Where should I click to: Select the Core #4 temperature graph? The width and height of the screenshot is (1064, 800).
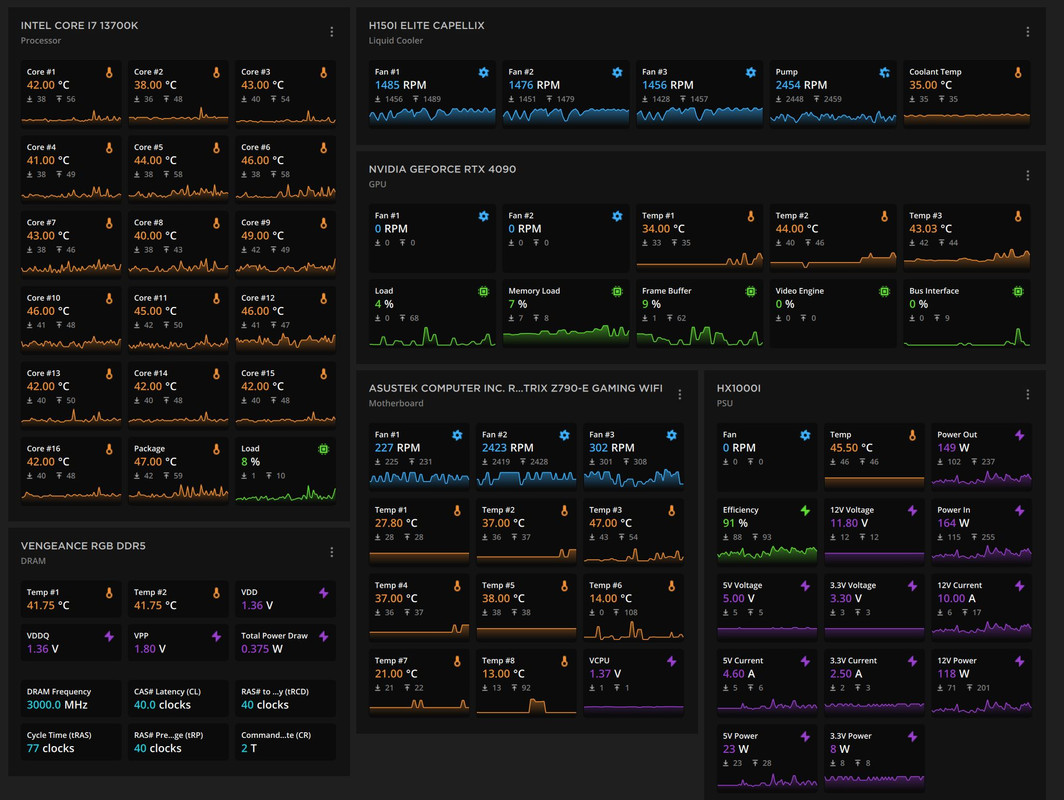[x=71, y=192]
